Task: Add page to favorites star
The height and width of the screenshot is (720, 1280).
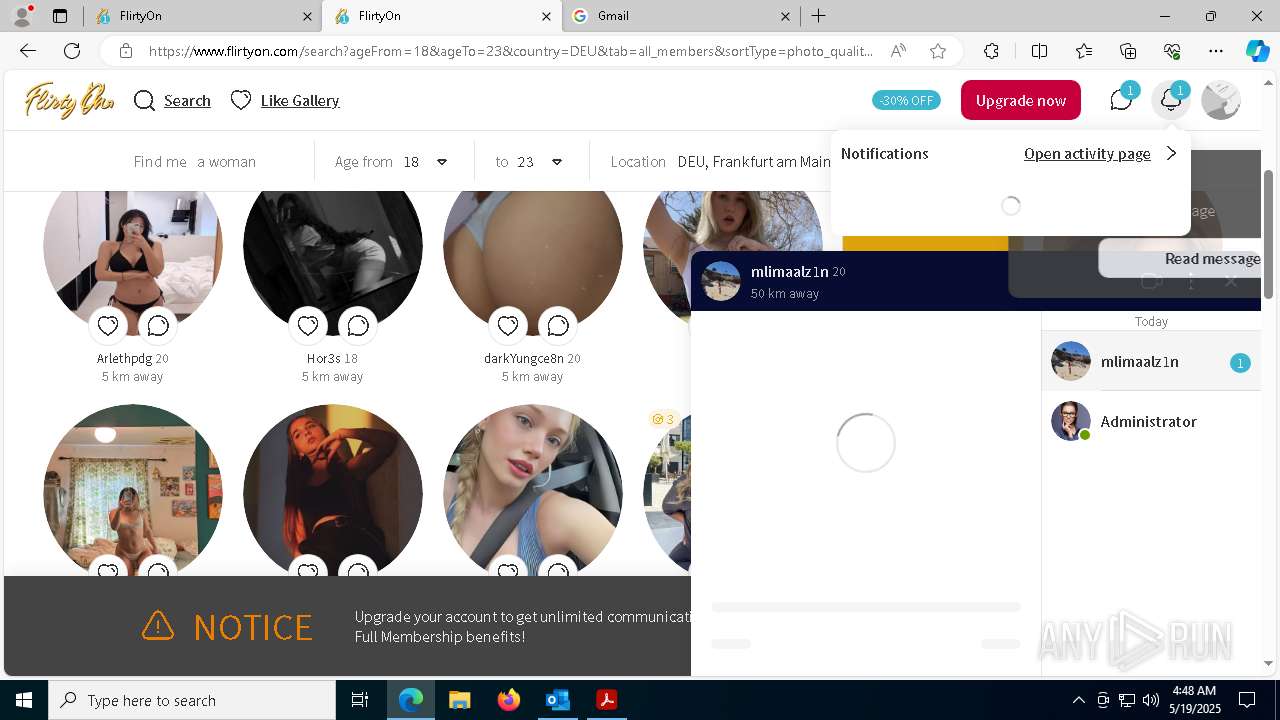Action: pos(938,51)
